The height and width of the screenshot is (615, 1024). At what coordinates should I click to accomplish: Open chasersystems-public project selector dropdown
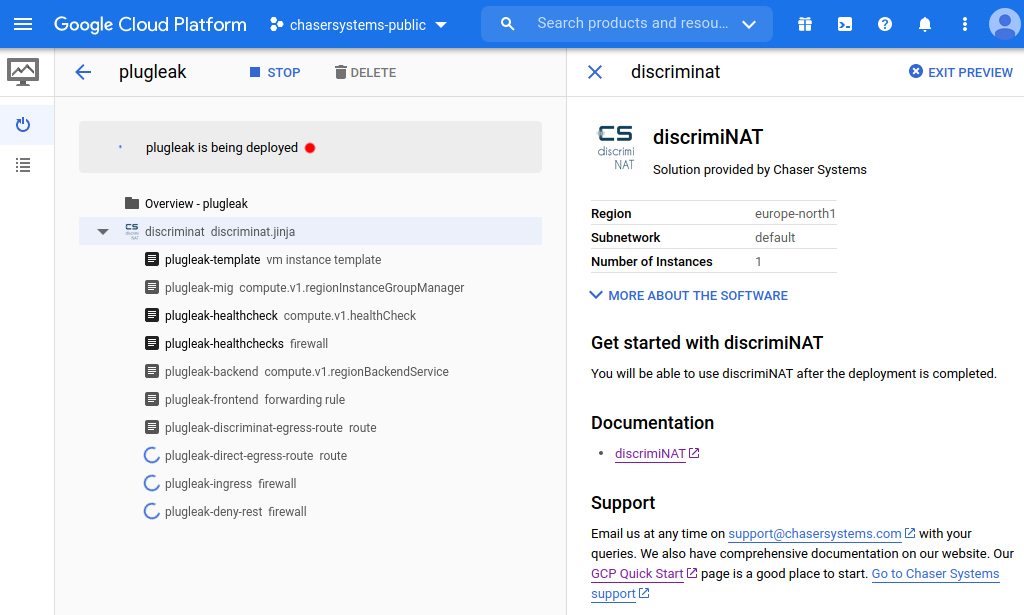tap(359, 24)
